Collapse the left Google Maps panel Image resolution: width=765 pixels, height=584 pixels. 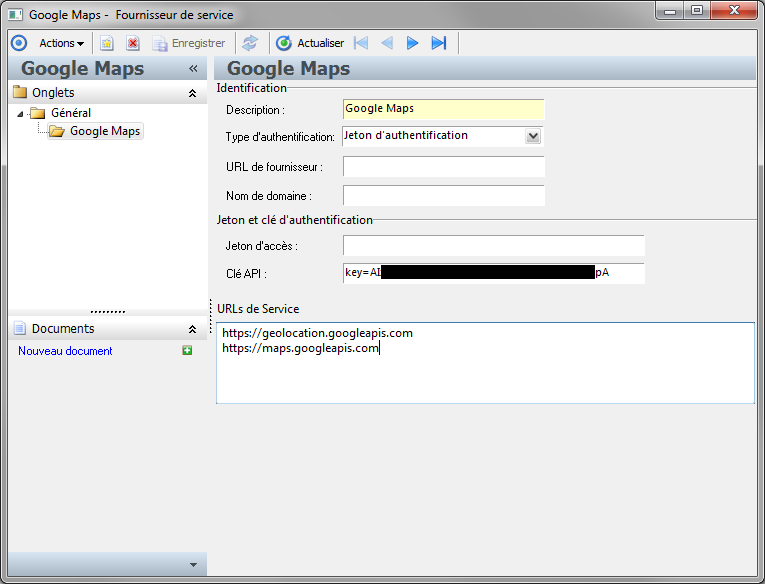point(193,69)
